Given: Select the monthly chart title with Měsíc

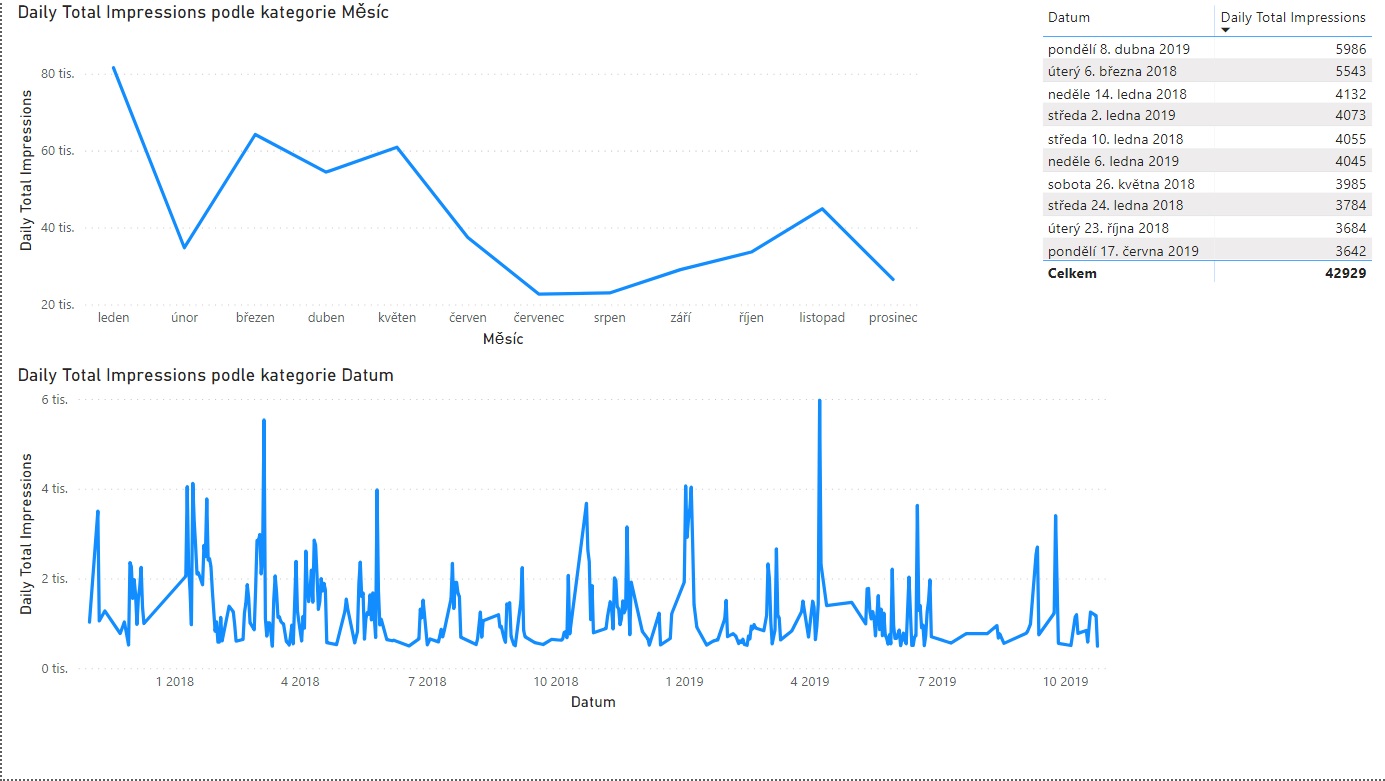Looking at the screenshot, I should click(x=203, y=13).
